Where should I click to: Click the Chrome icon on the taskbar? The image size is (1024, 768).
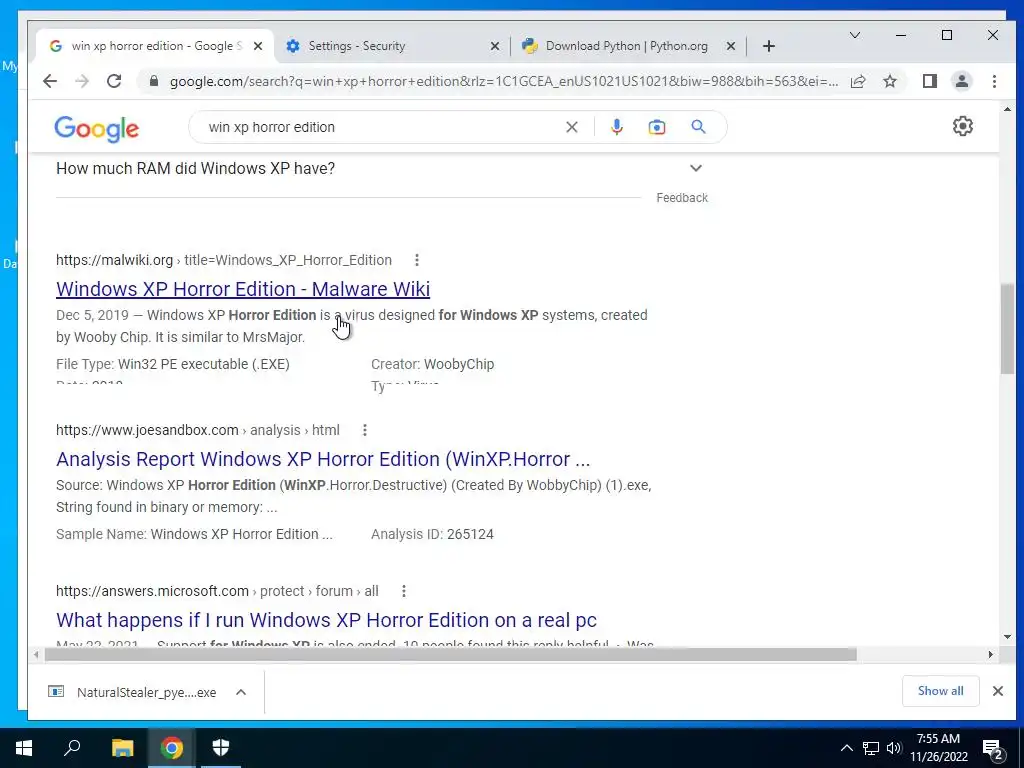[x=172, y=748]
